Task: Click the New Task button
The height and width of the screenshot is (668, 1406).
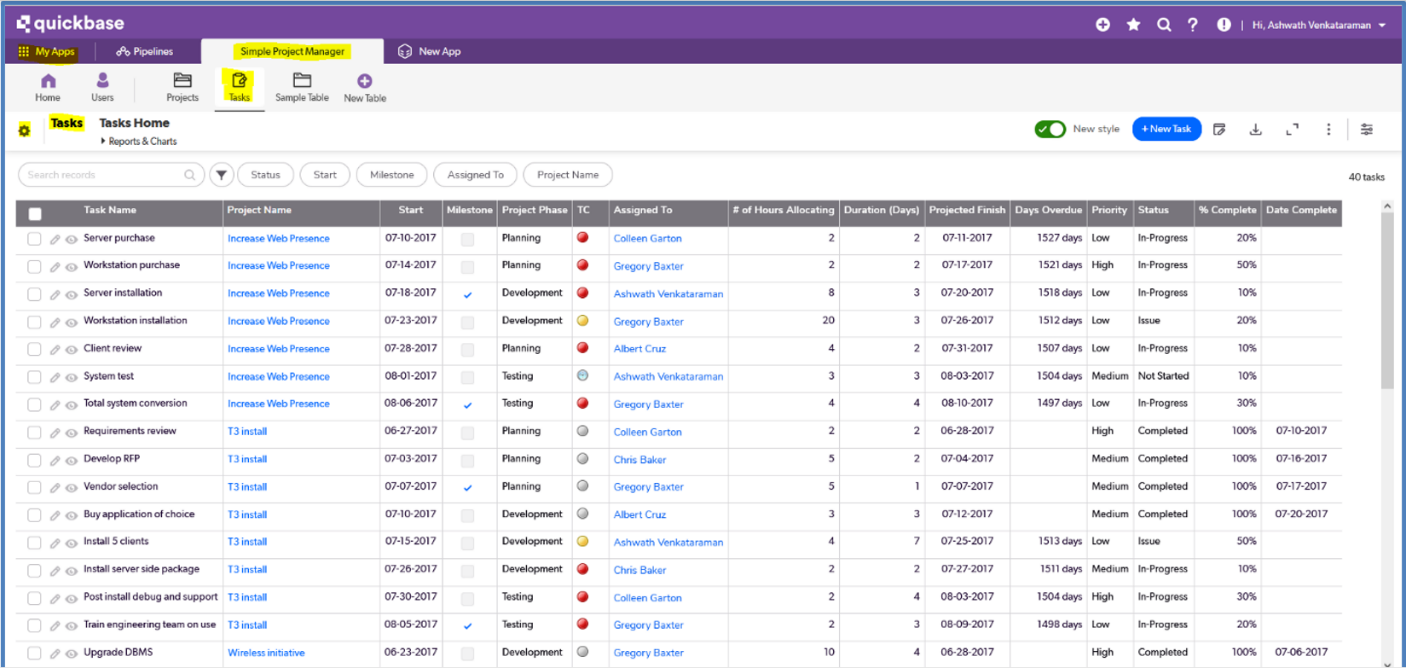Action: coord(1166,129)
